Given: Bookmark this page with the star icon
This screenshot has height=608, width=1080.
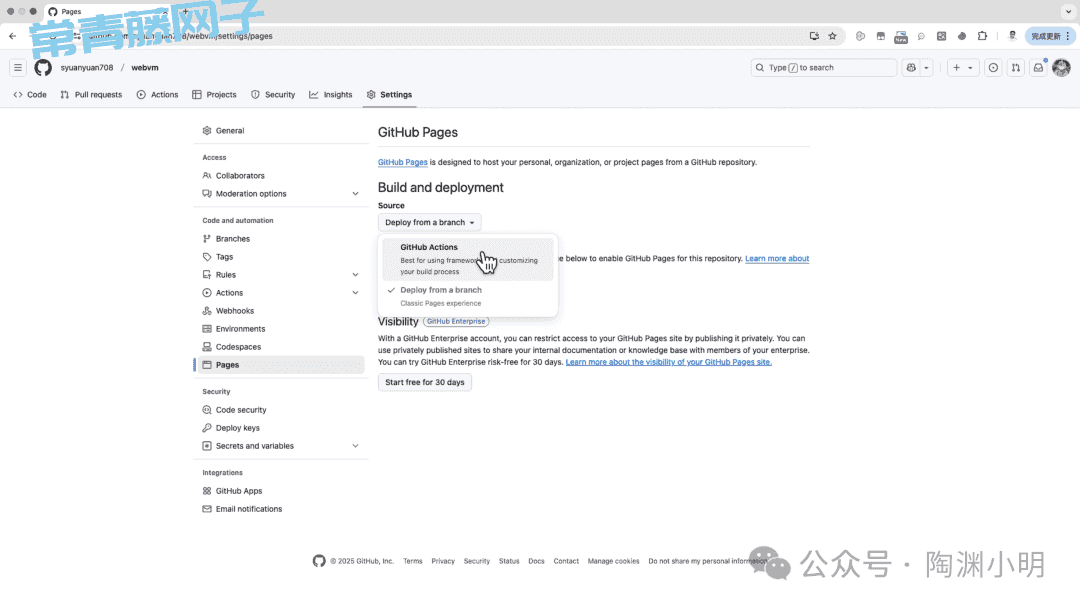Looking at the screenshot, I should click(833, 36).
